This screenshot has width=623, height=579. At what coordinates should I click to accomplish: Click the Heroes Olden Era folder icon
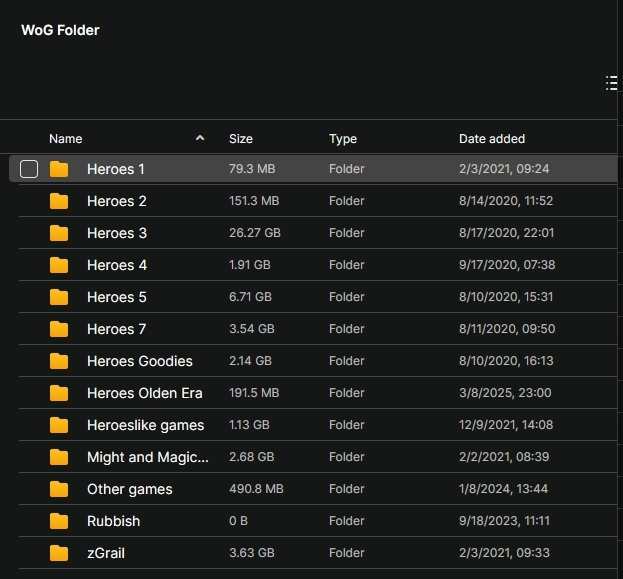click(x=59, y=393)
